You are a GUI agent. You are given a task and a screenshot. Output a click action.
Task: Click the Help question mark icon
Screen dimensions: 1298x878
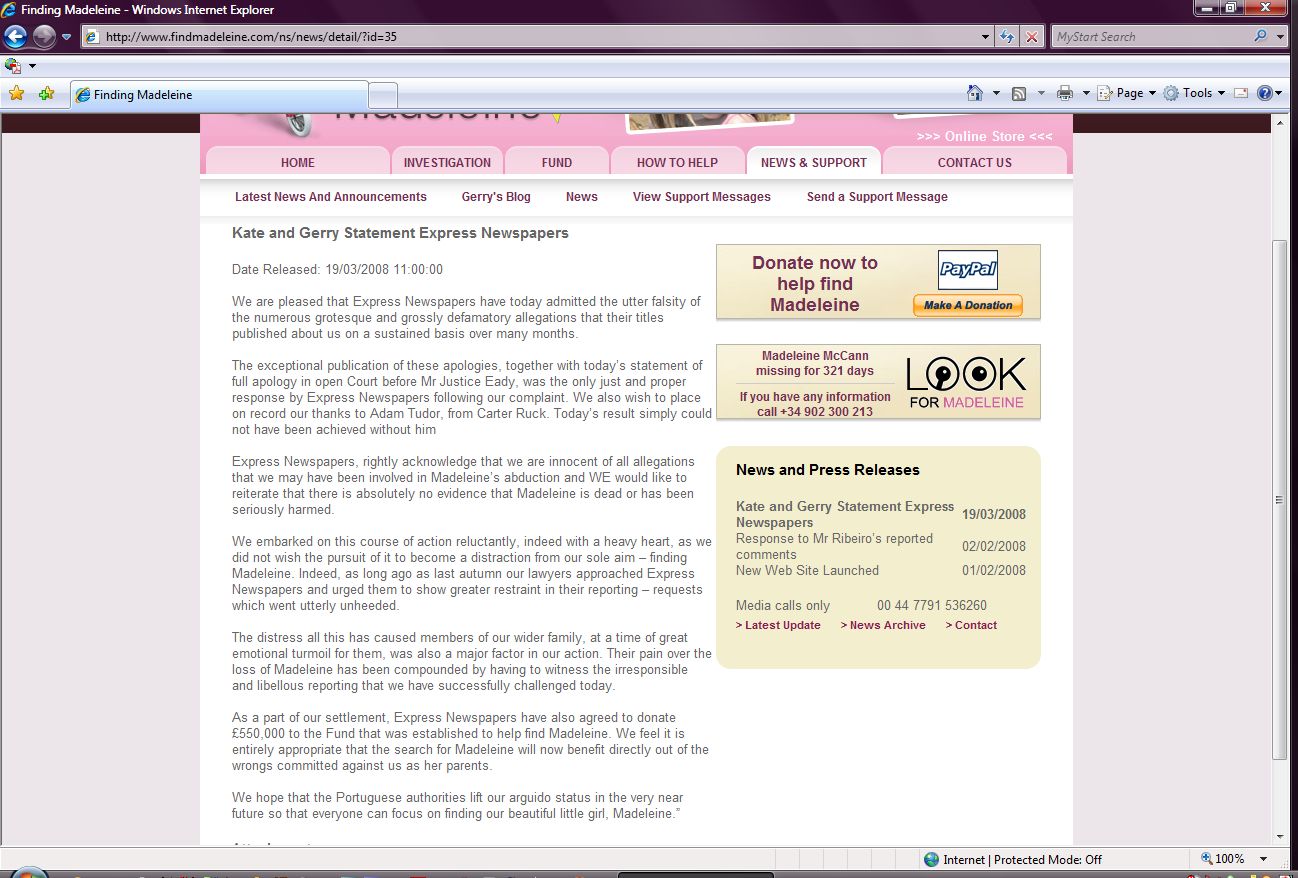[x=1264, y=93]
